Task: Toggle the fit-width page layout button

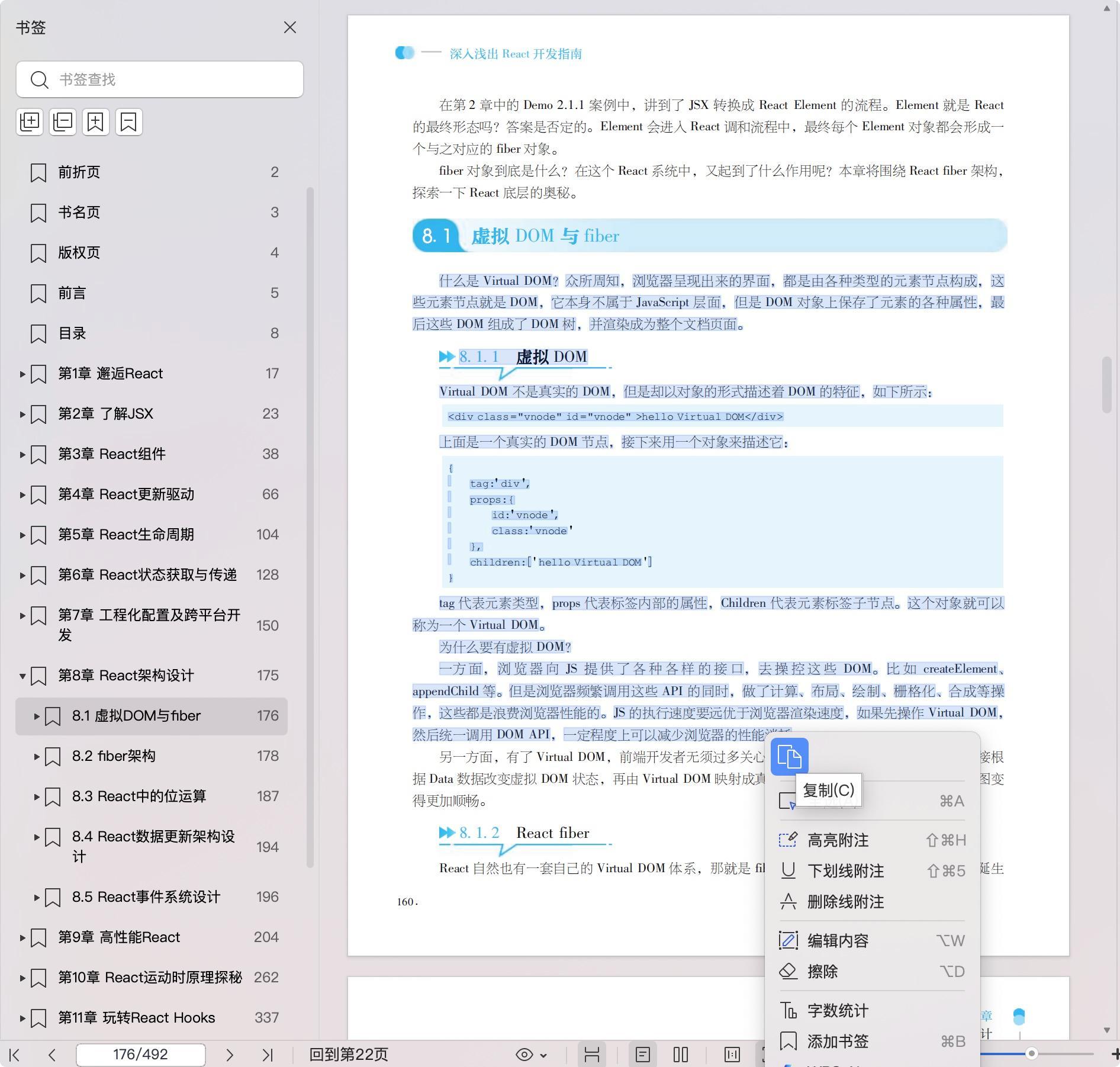Action: [592, 1055]
